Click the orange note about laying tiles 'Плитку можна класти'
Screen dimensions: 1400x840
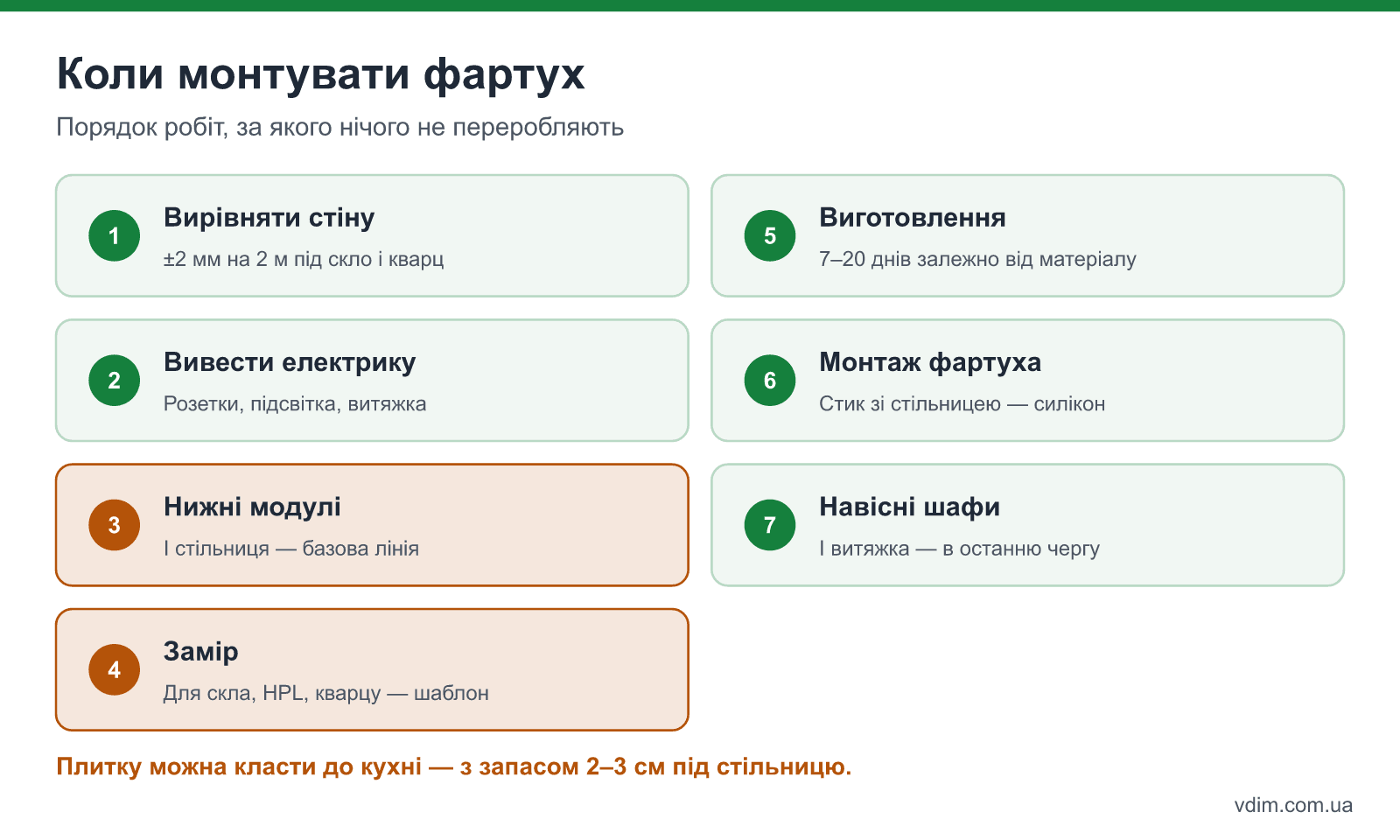[x=454, y=766]
